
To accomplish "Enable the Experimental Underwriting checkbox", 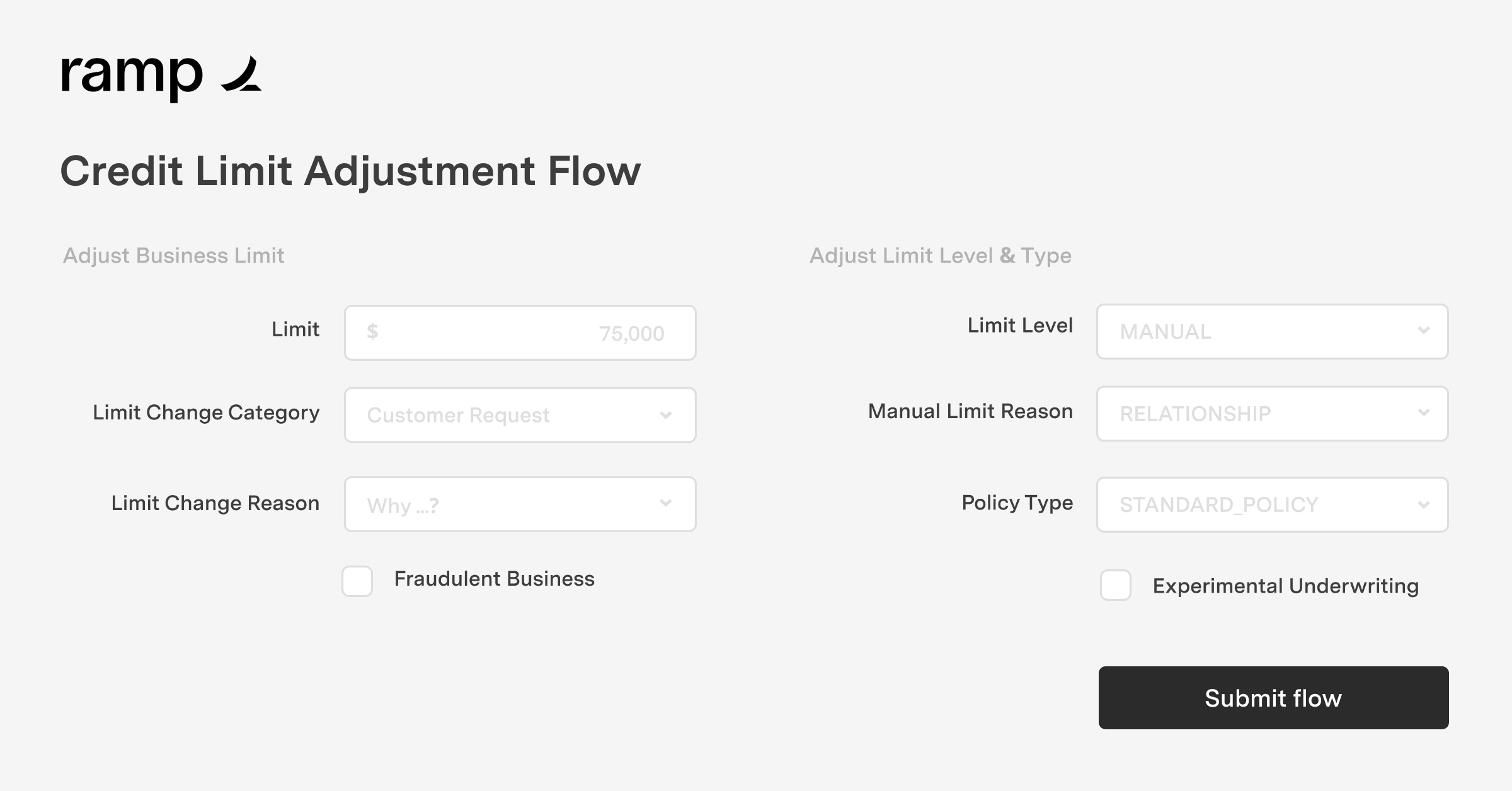I will tap(1117, 585).
